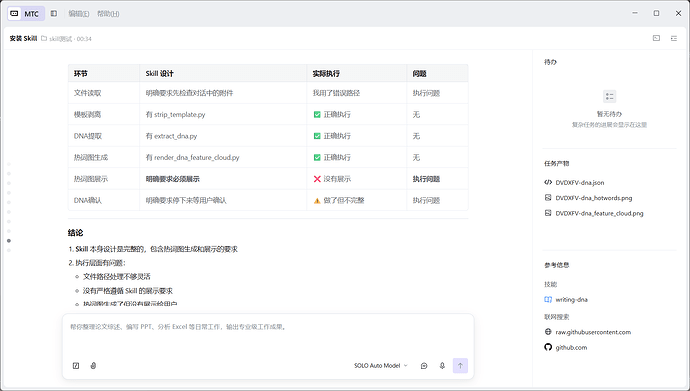Click the globe icon beside raw.githubusercontent.com
The image size is (690, 391).
(x=548, y=332)
